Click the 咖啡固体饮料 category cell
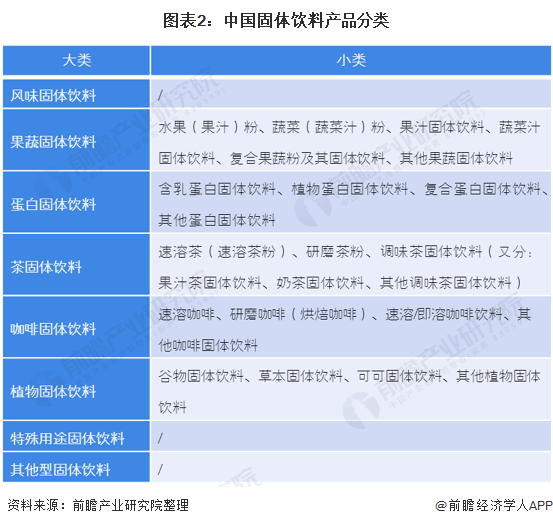 point(77,327)
